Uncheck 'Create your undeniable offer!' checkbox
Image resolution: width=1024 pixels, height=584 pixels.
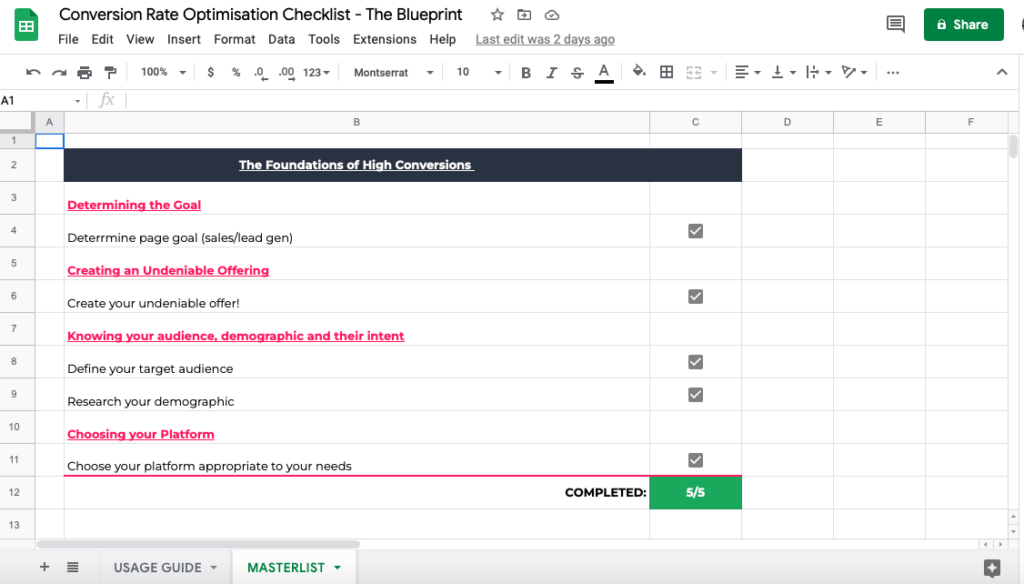696,297
